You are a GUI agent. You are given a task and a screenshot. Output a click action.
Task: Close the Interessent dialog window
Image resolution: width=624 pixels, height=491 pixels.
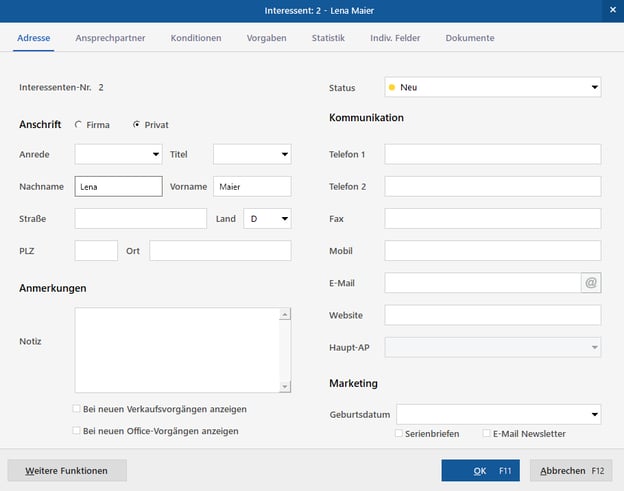tap(612, 9)
